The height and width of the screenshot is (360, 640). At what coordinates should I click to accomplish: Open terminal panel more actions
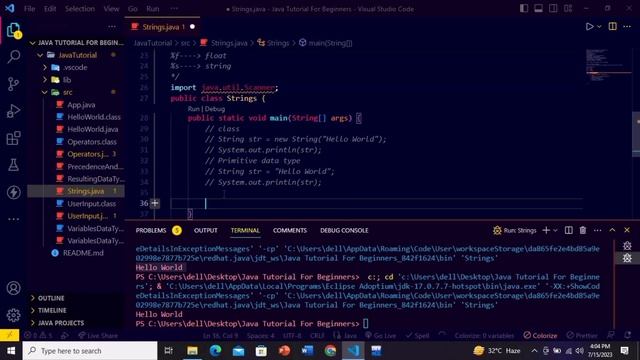click(598, 231)
